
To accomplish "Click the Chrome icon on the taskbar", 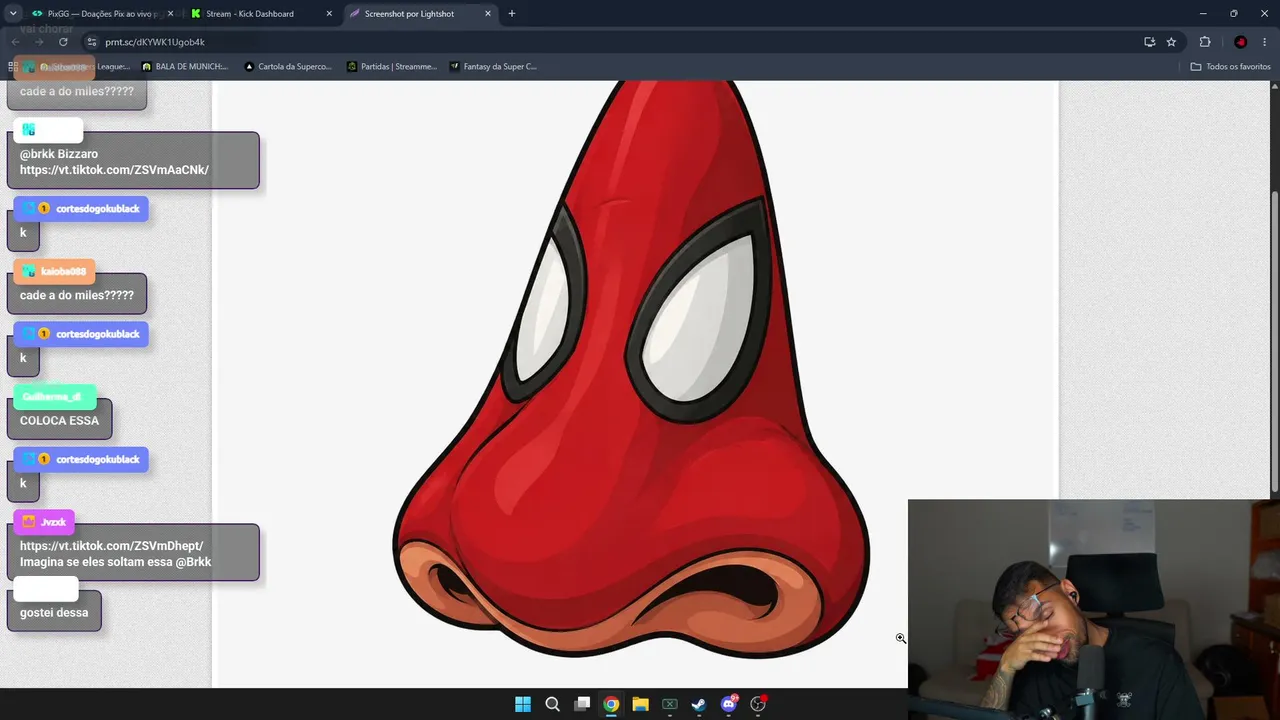I will (x=611, y=704).
